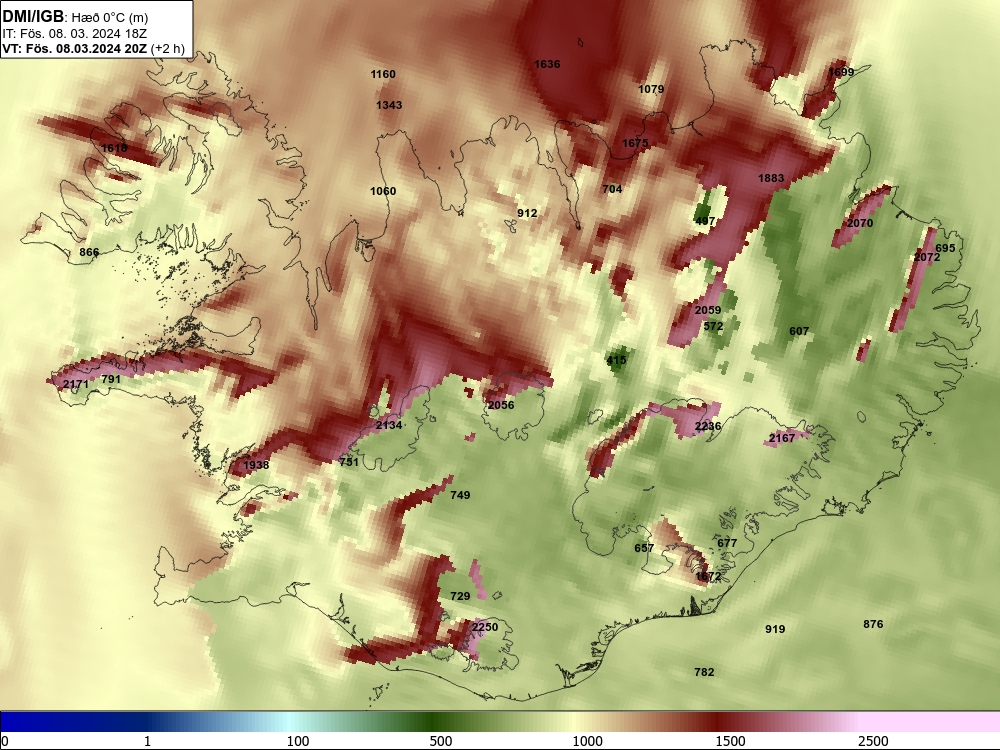Click the 2059 height label
This screenshot has width=1000, height=750.
(x=708, y=310)
